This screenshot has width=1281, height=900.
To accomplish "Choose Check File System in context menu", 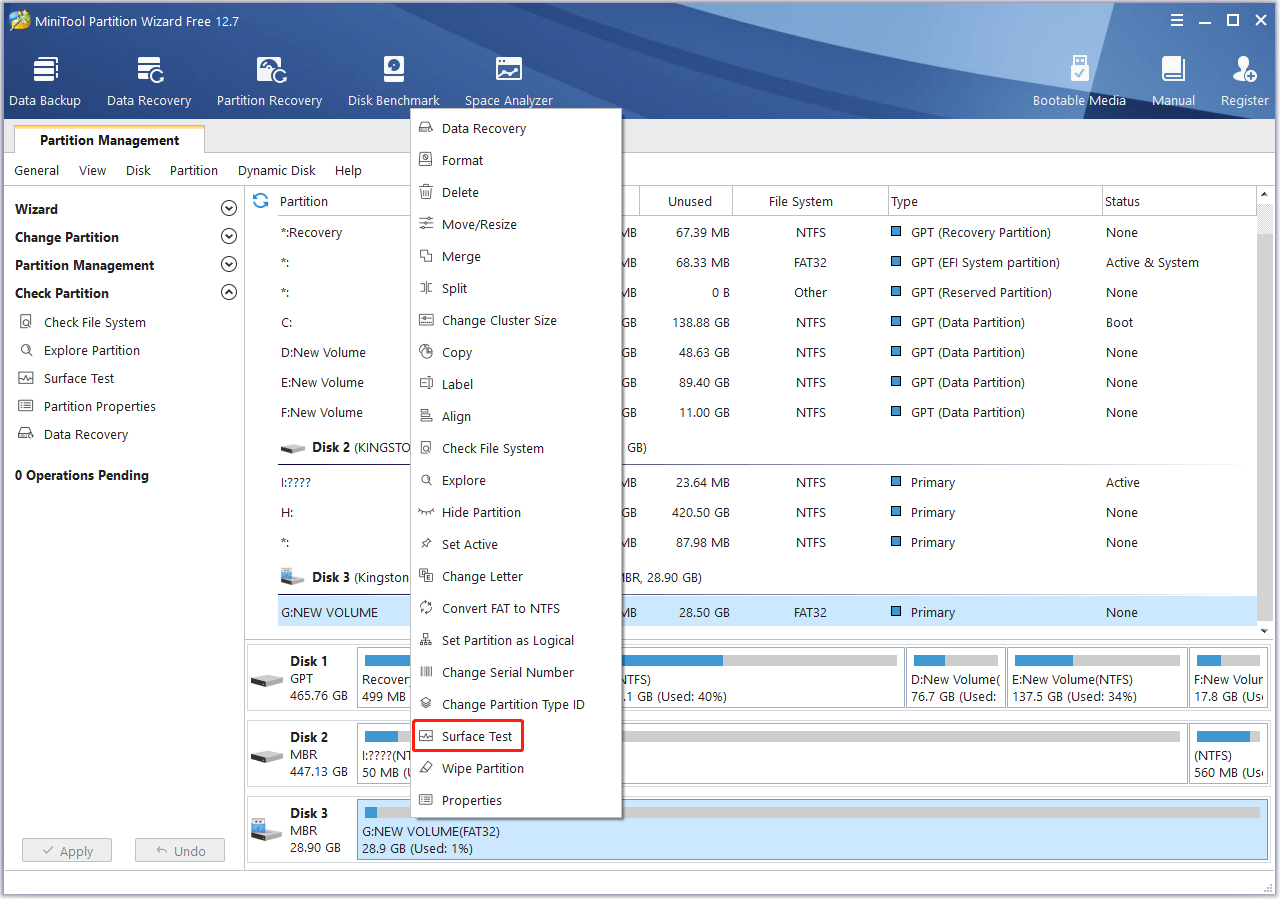I will [516, 448].
